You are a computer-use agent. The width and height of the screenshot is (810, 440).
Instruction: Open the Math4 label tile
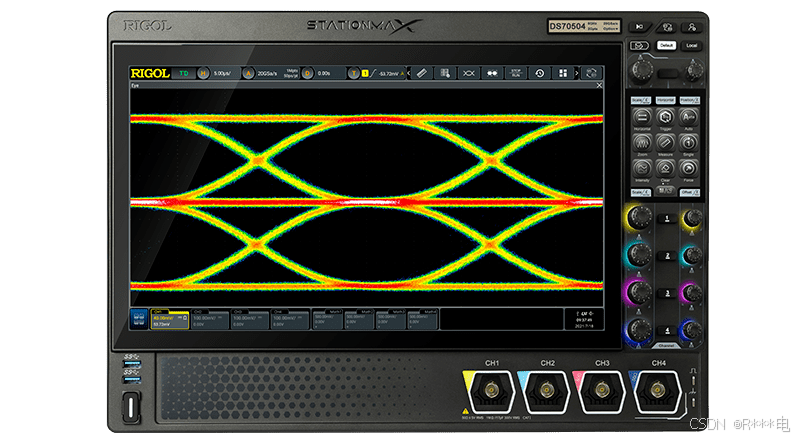click(x=422, y=319)
